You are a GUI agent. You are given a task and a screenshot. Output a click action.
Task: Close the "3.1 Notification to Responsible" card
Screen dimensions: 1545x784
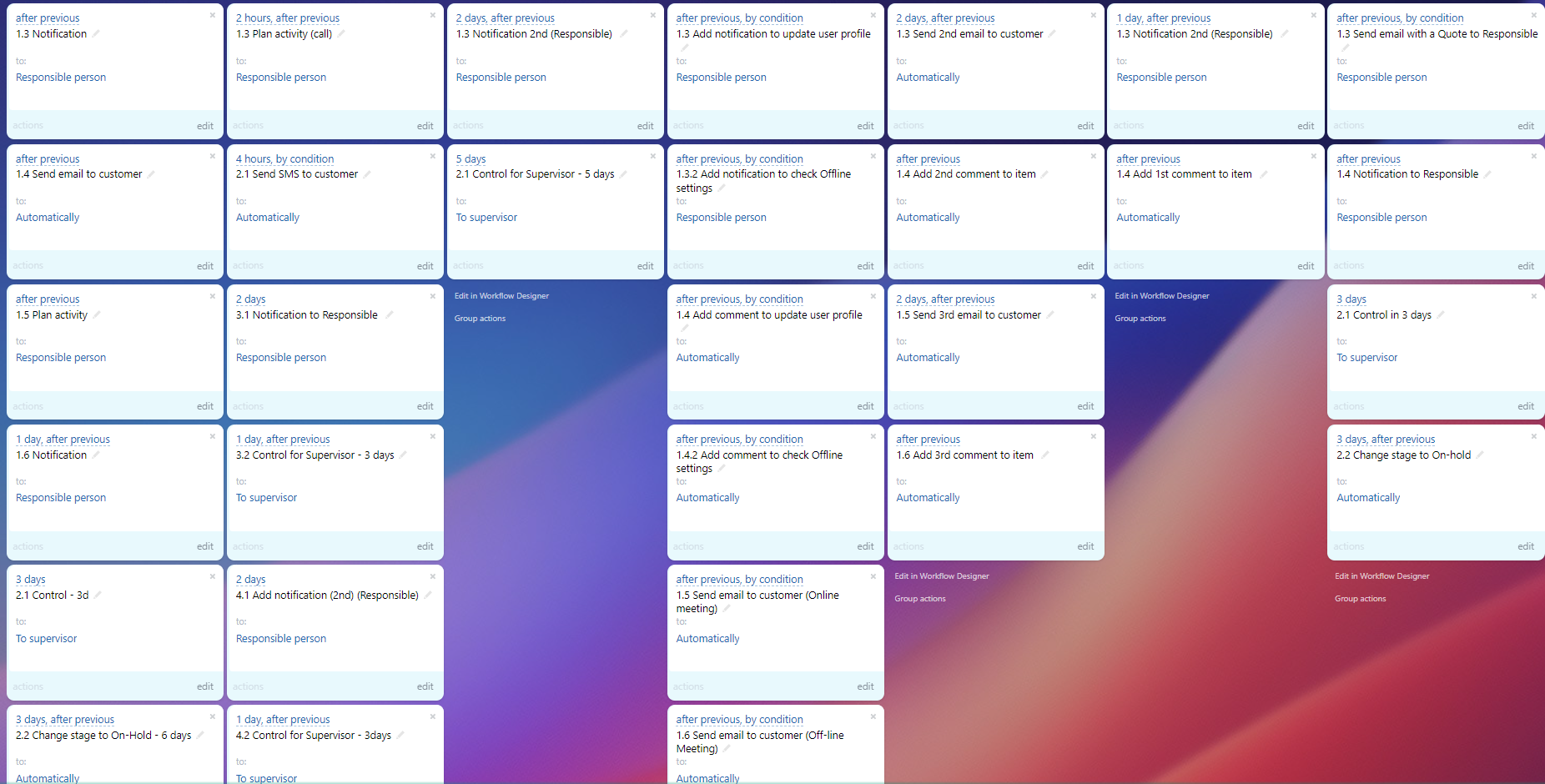coord(433,296)
